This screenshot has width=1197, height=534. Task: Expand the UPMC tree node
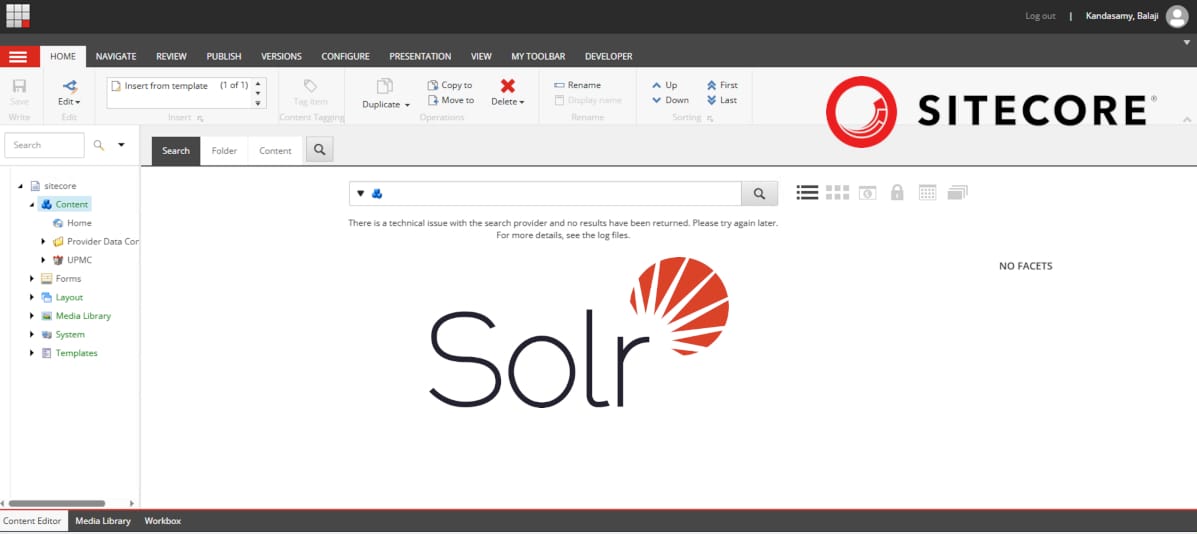coord(44,260)
